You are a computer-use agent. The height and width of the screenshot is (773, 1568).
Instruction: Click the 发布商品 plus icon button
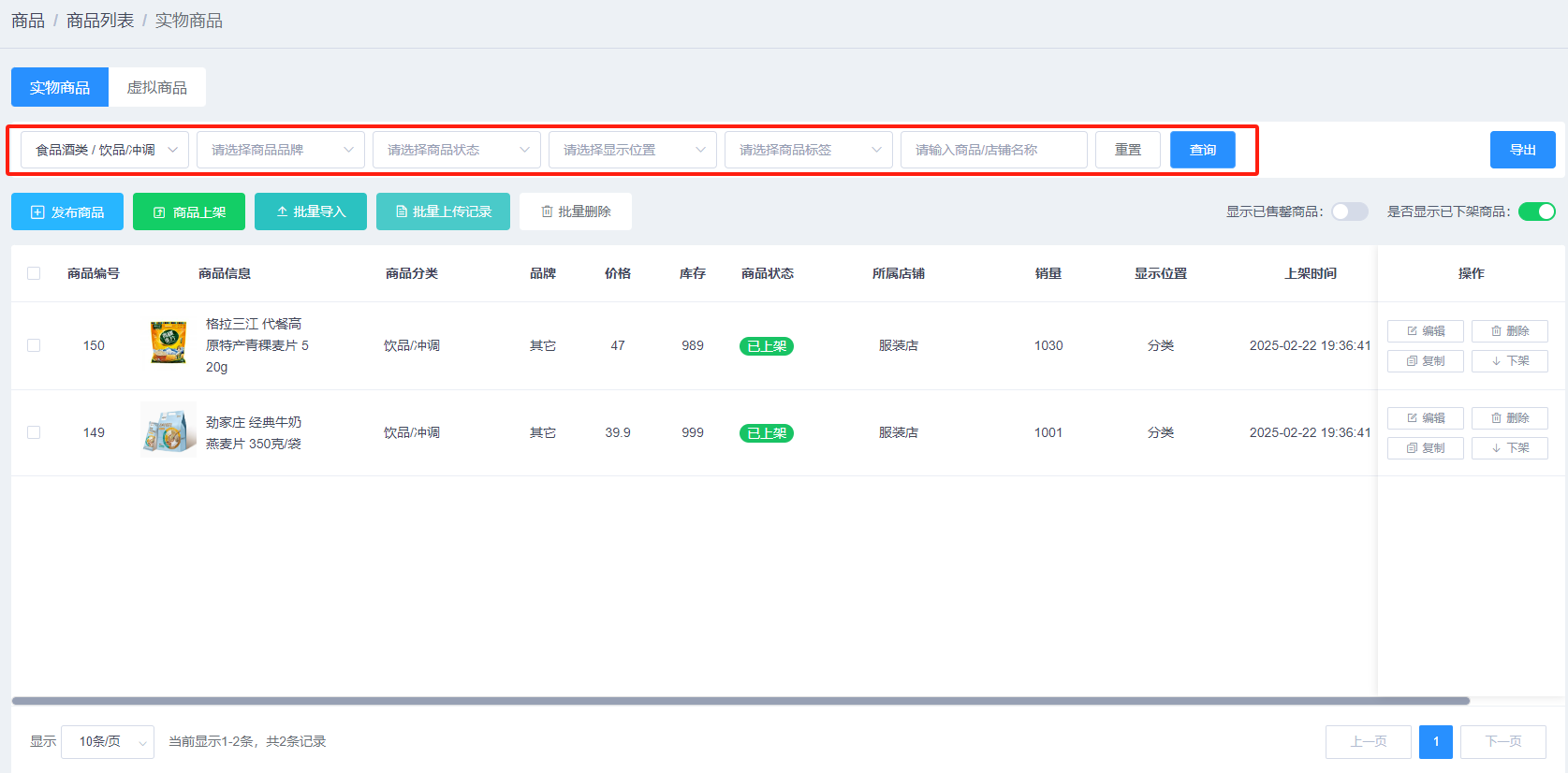coord(67,212)
